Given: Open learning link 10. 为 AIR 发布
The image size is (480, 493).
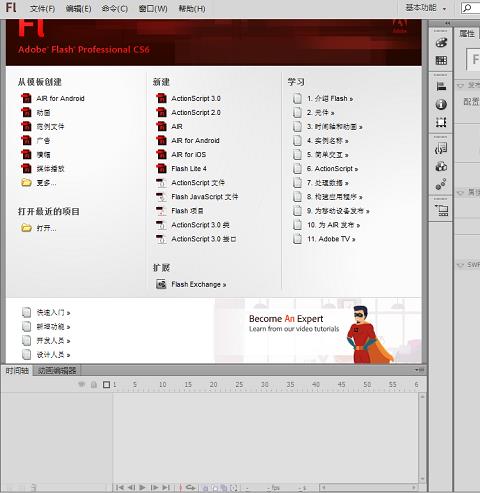Looking at the screenshot, I should (333, 225).
